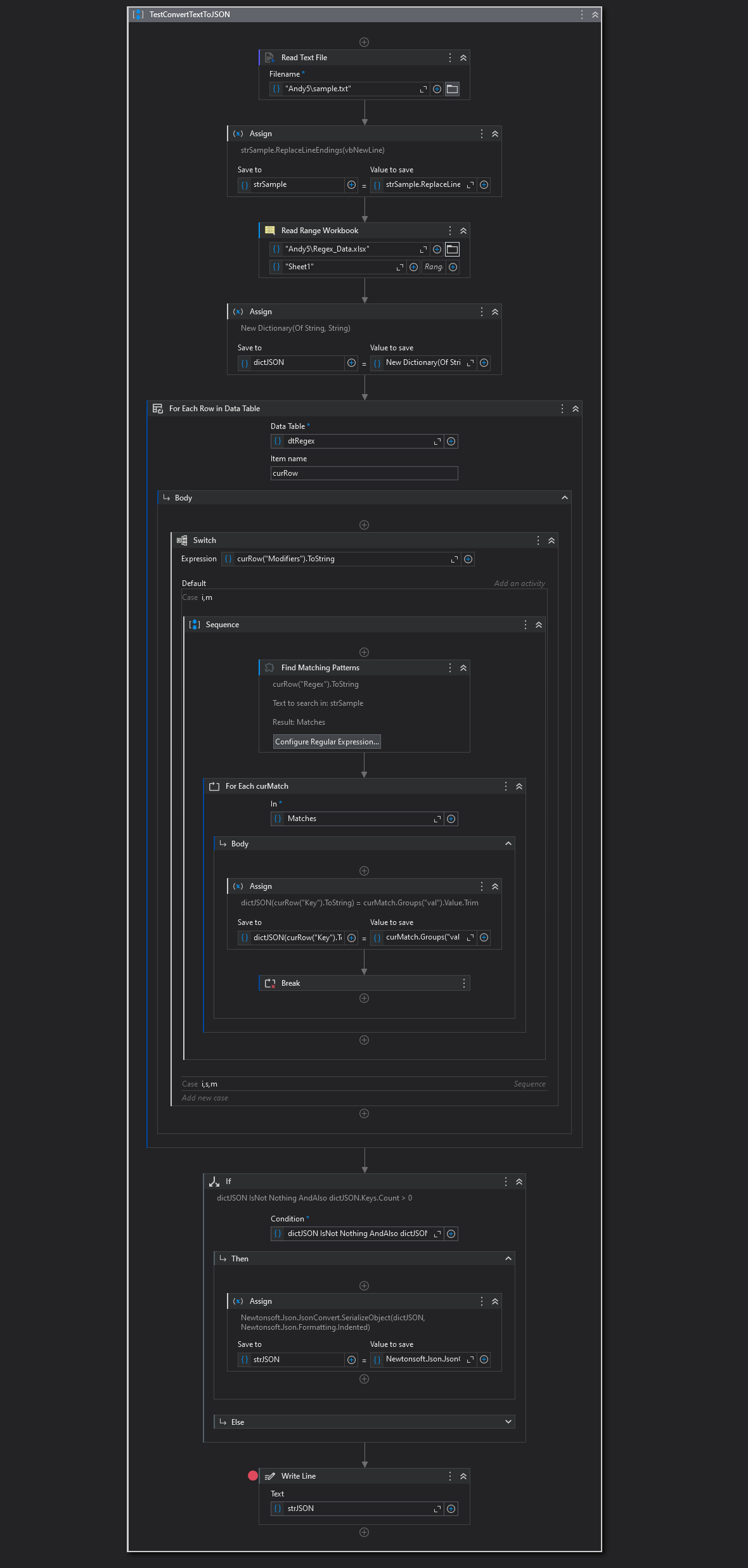Open options menu of TestConvertTextToJSON sequence
The image size is (748, 1568).
tap(582, 15)
